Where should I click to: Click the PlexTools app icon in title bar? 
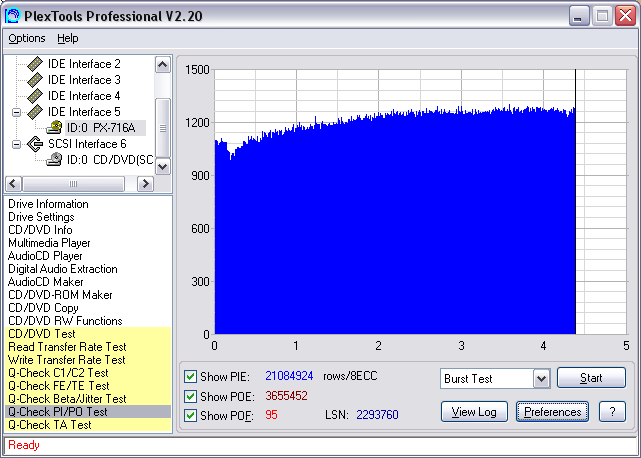click(13, 16)
